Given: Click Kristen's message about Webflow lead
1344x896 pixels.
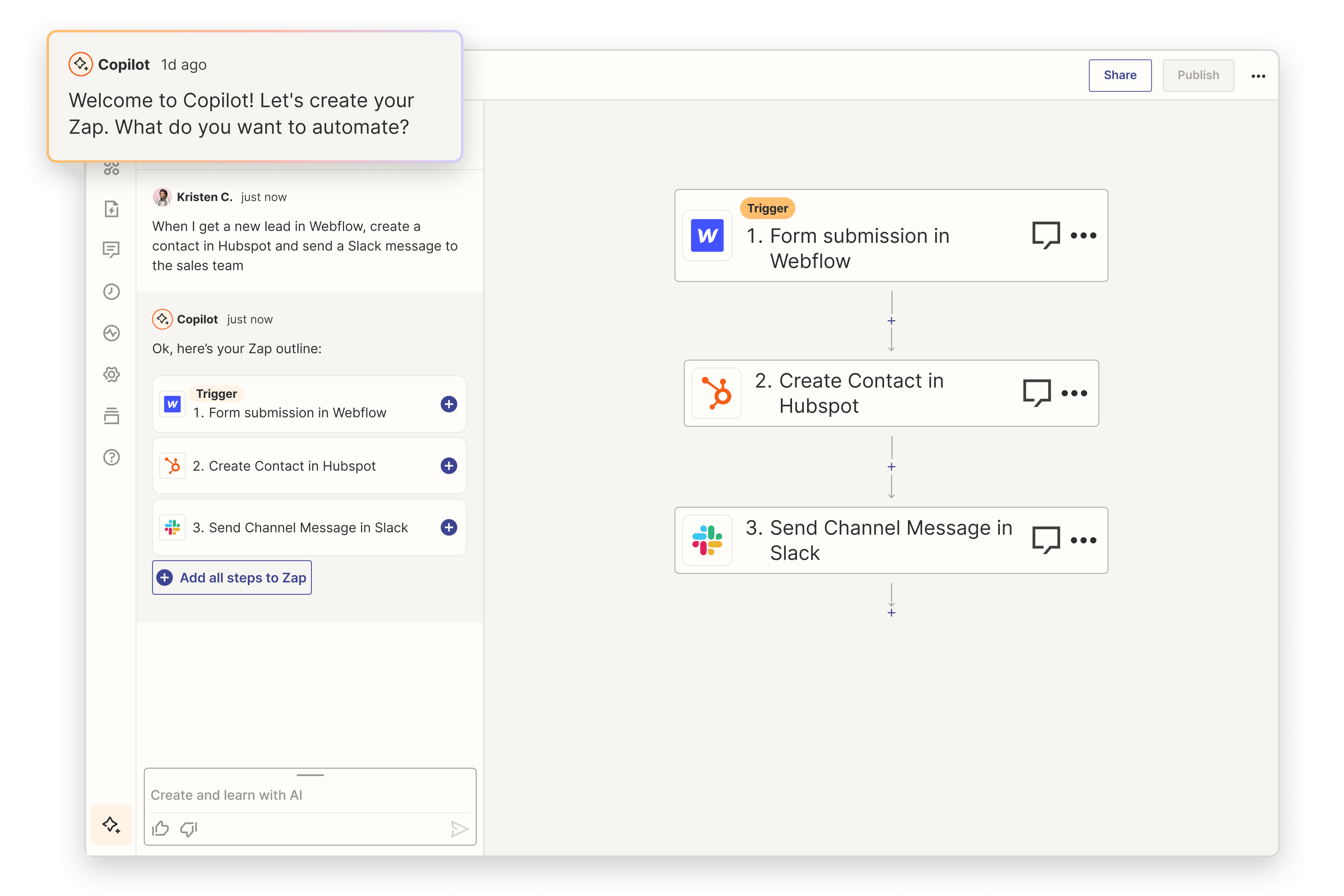Looking at the screenshot, I should point(304,246).
